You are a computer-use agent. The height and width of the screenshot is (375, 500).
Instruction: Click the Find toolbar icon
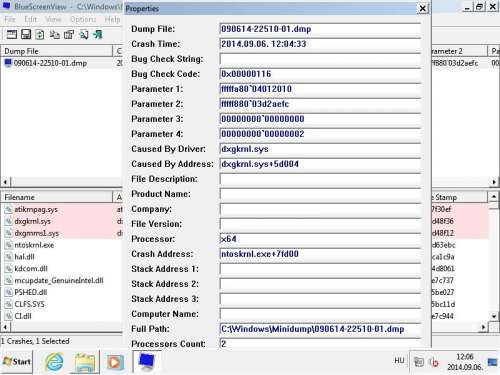coord(83,35)
